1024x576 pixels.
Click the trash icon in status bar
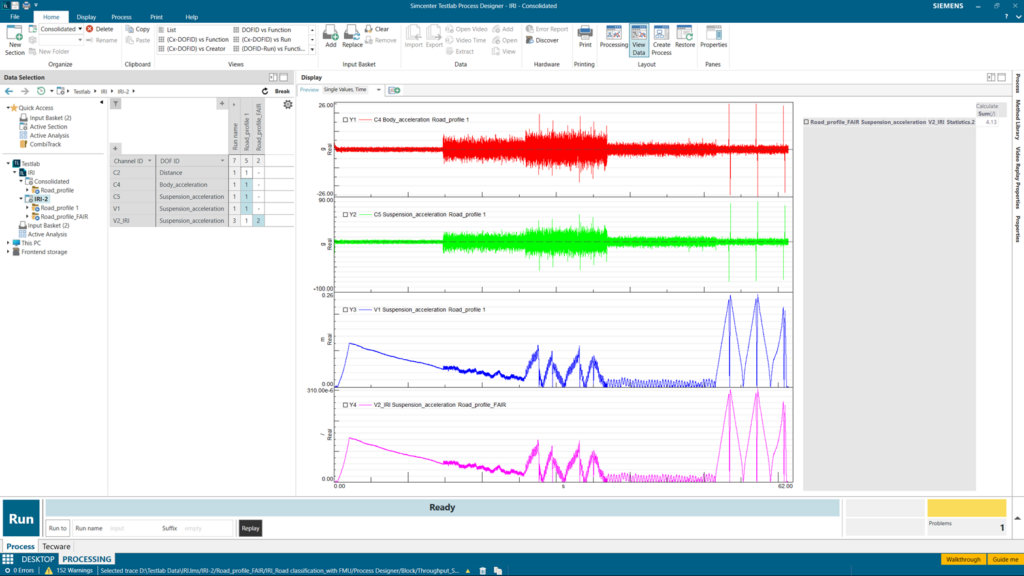pyautogui.click(x=483, y=570)
